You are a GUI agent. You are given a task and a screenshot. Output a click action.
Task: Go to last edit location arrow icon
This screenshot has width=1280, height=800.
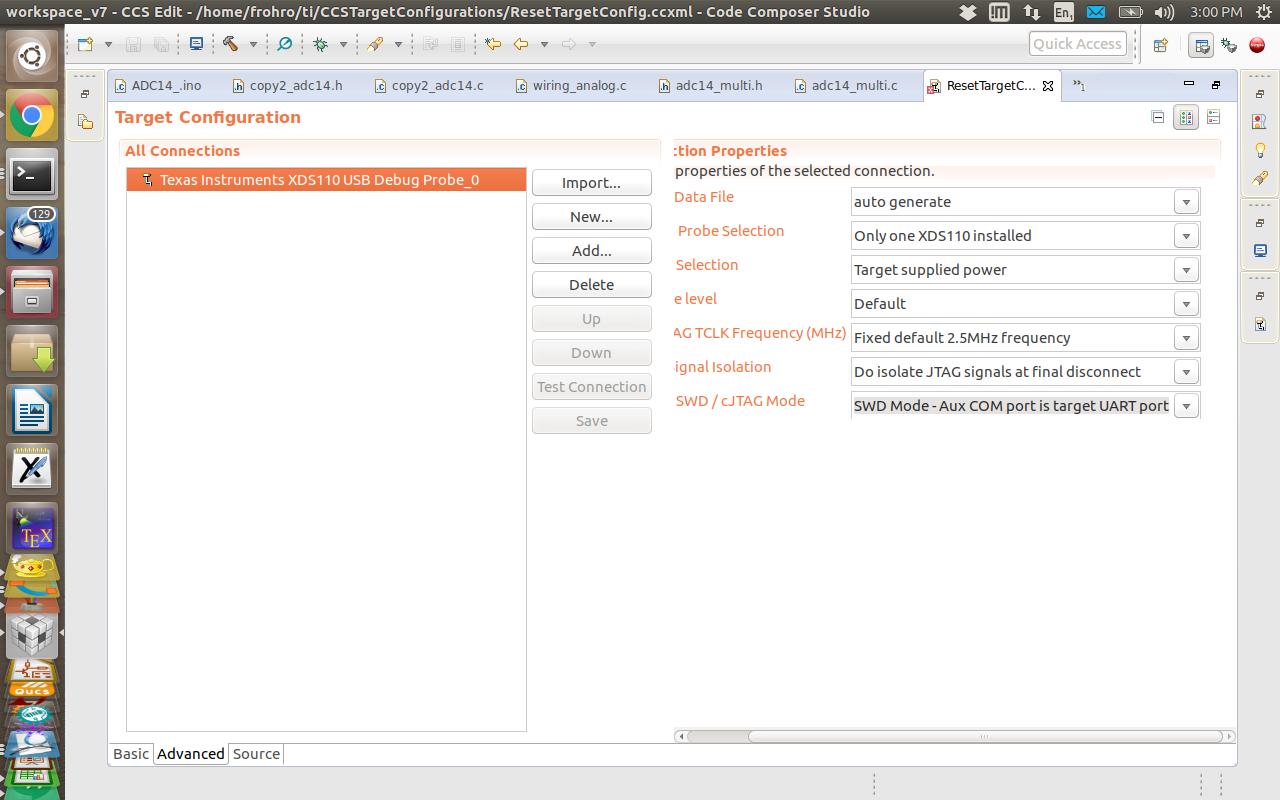493,44
